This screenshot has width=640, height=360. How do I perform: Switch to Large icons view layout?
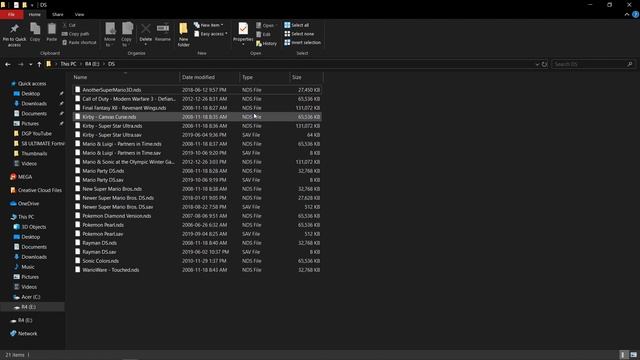point(633,355)
